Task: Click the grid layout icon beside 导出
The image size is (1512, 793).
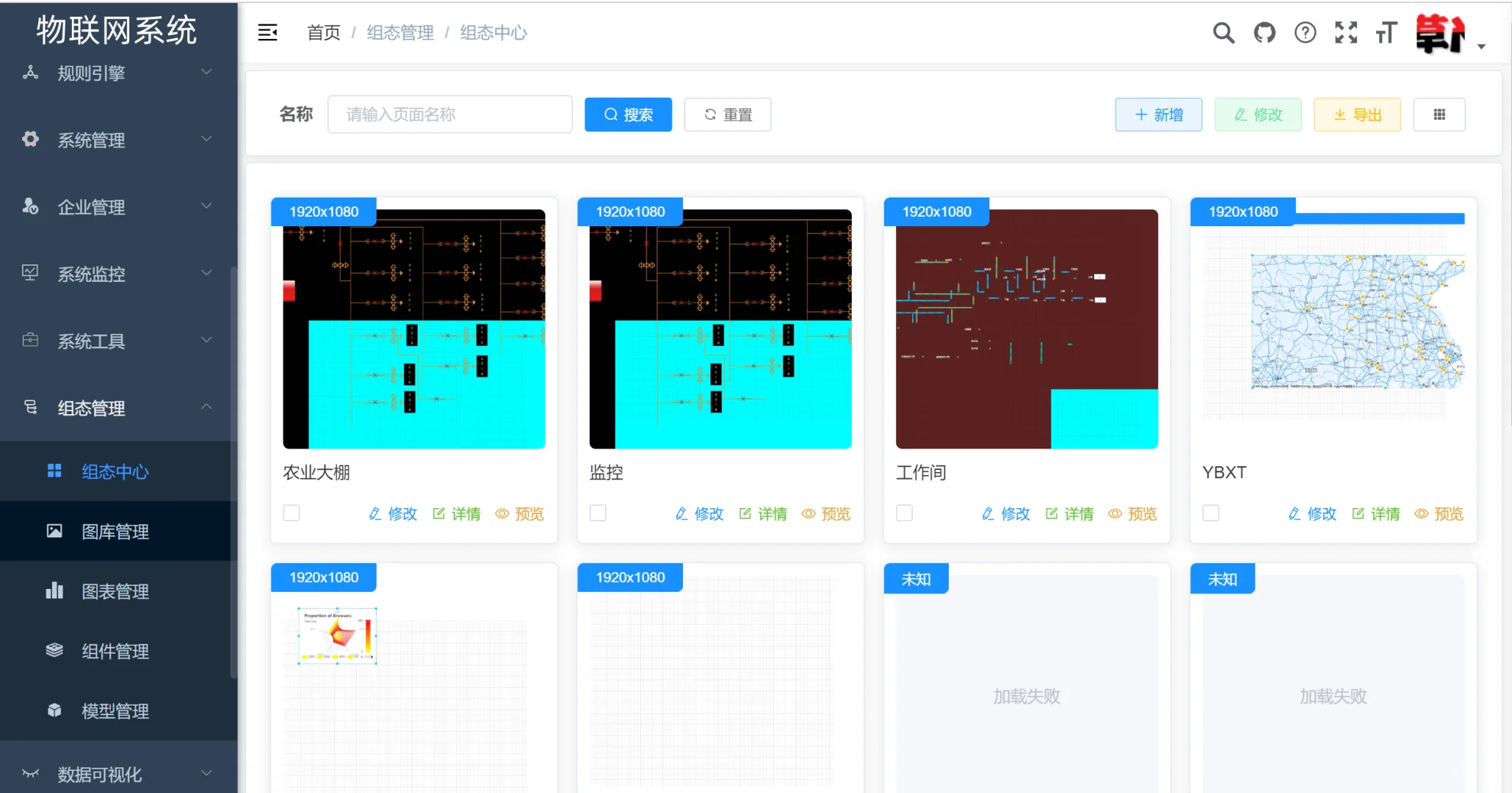Action: [x=1439, y=114]
